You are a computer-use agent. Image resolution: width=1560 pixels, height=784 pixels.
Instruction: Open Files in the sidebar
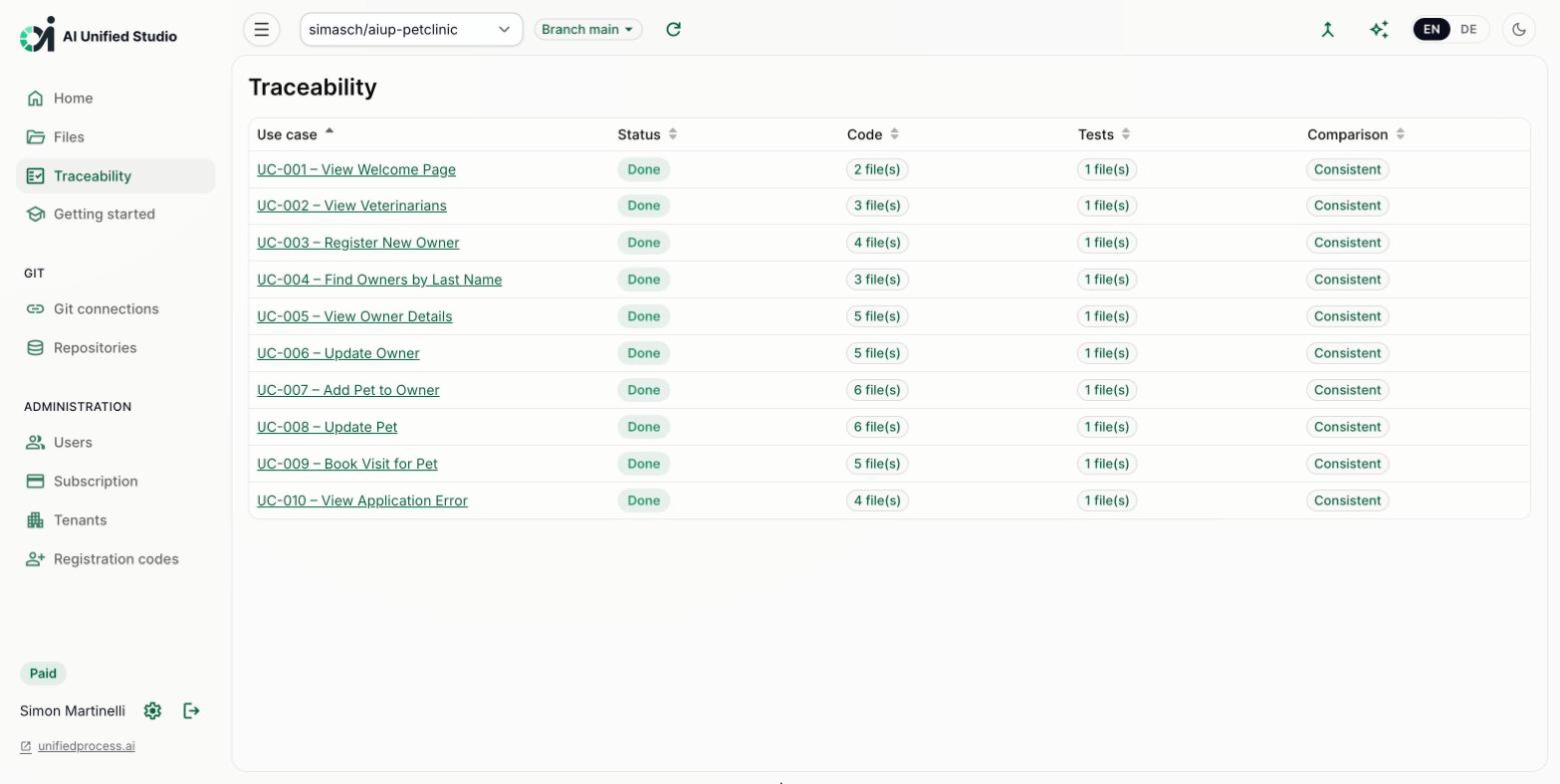coord(116,137)
